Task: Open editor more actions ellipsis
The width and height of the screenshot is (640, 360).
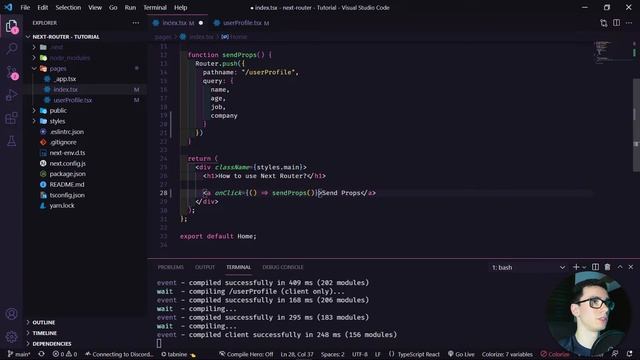Action: (629, 23)
